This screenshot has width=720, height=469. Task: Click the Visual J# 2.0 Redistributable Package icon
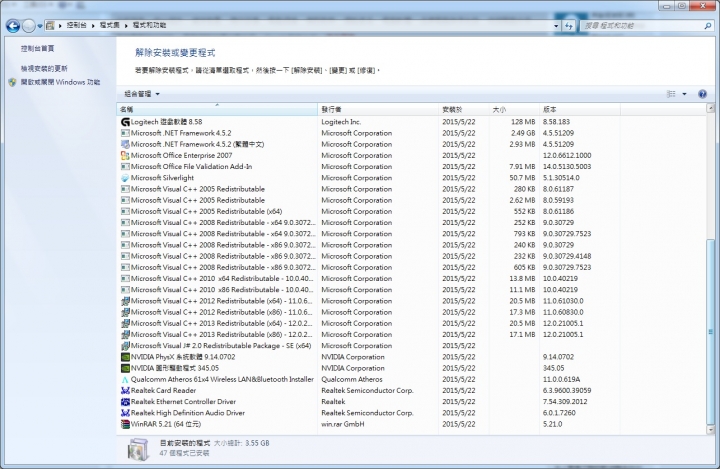tap(125, 346)
